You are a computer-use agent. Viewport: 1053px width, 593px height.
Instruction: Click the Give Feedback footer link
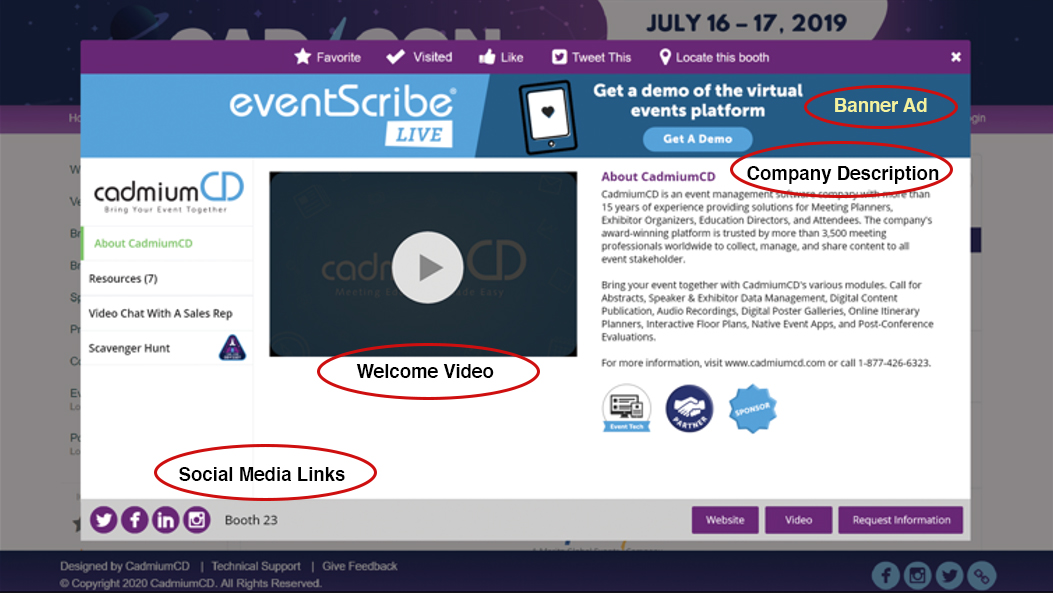(x=360, y=566)
